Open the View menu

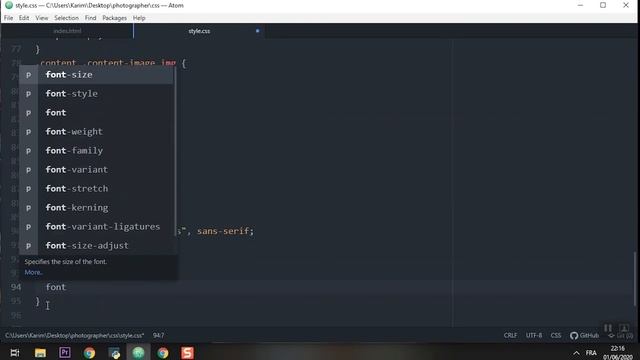point(42,18)
